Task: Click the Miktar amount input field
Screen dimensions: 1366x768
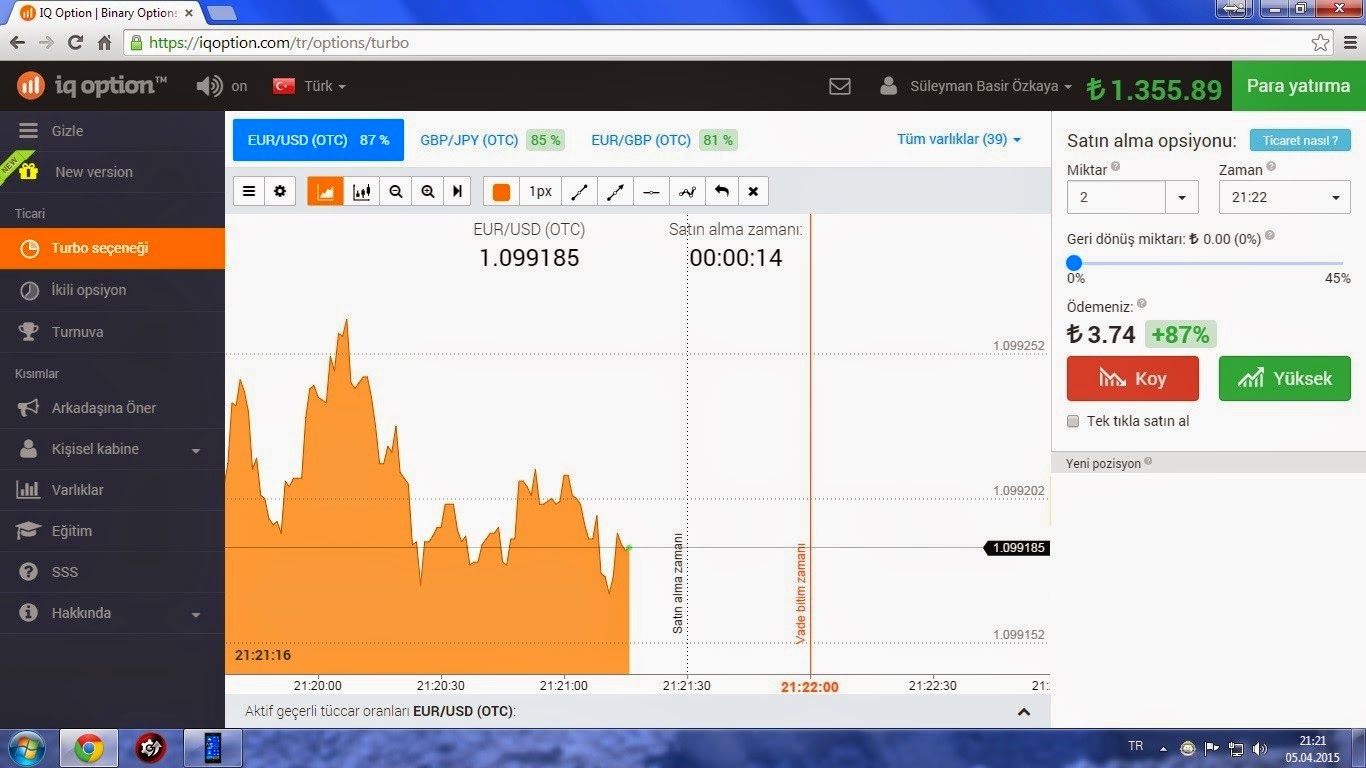Action: tap(1116, 197)
